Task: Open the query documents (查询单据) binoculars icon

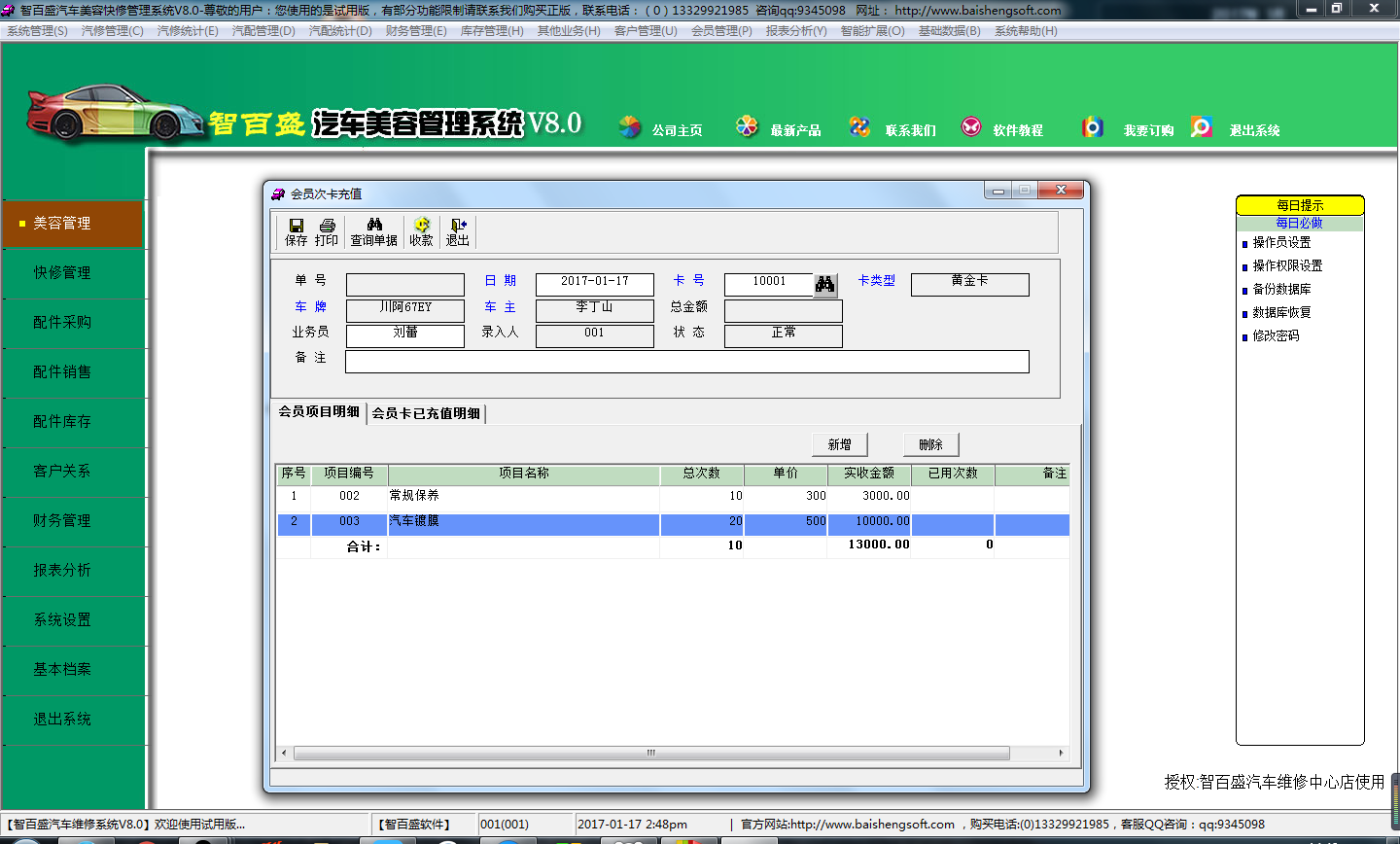Action: pyautogui.click(x=374, y=232)
